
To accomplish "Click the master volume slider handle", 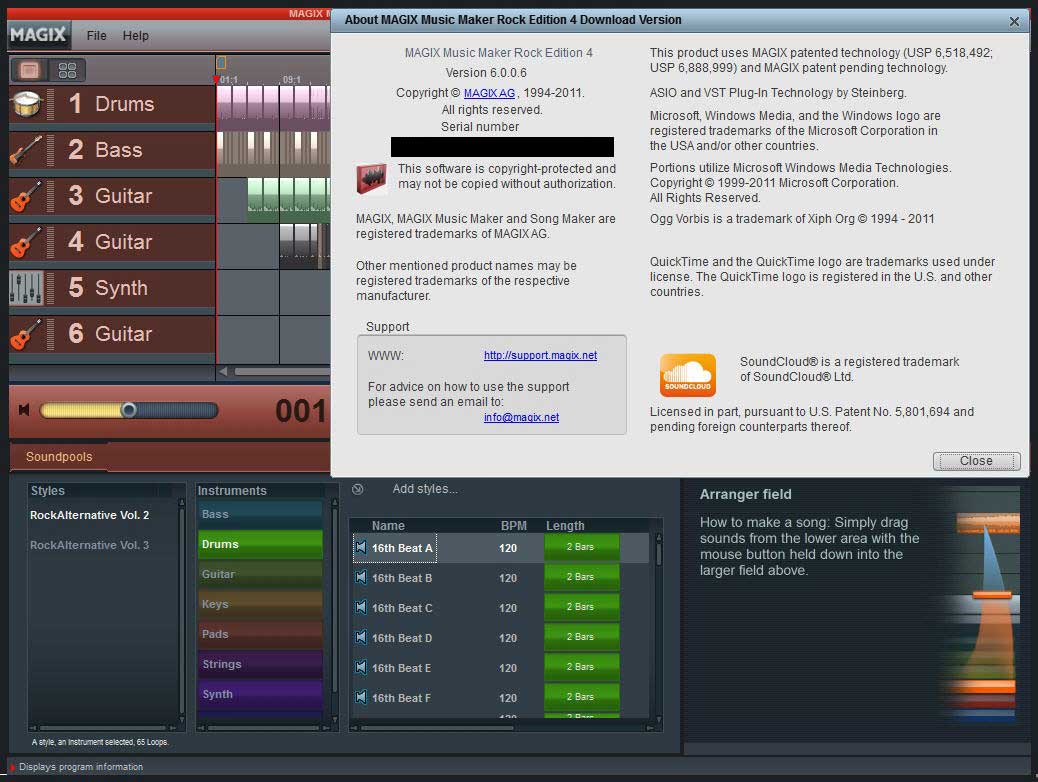I will 128,410.
